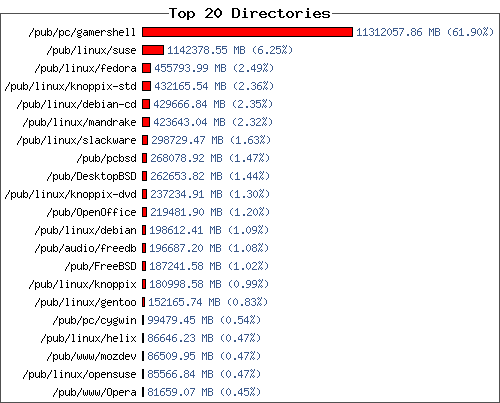500x403 pixels.
Task: Click the Top 20 Directories heading
Action: click(250, 13)
